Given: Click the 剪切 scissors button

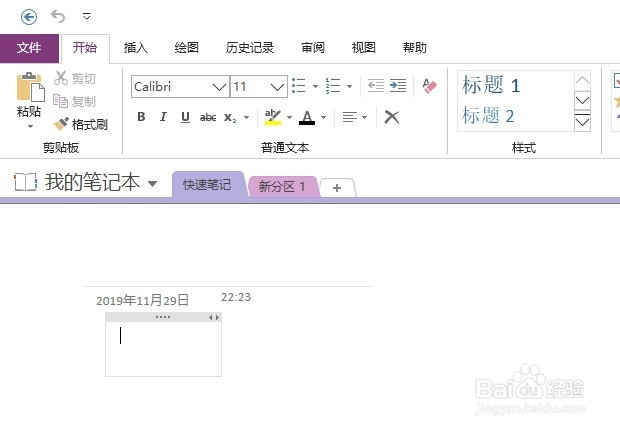Looking at the screenshot, I should coord(75,78).
